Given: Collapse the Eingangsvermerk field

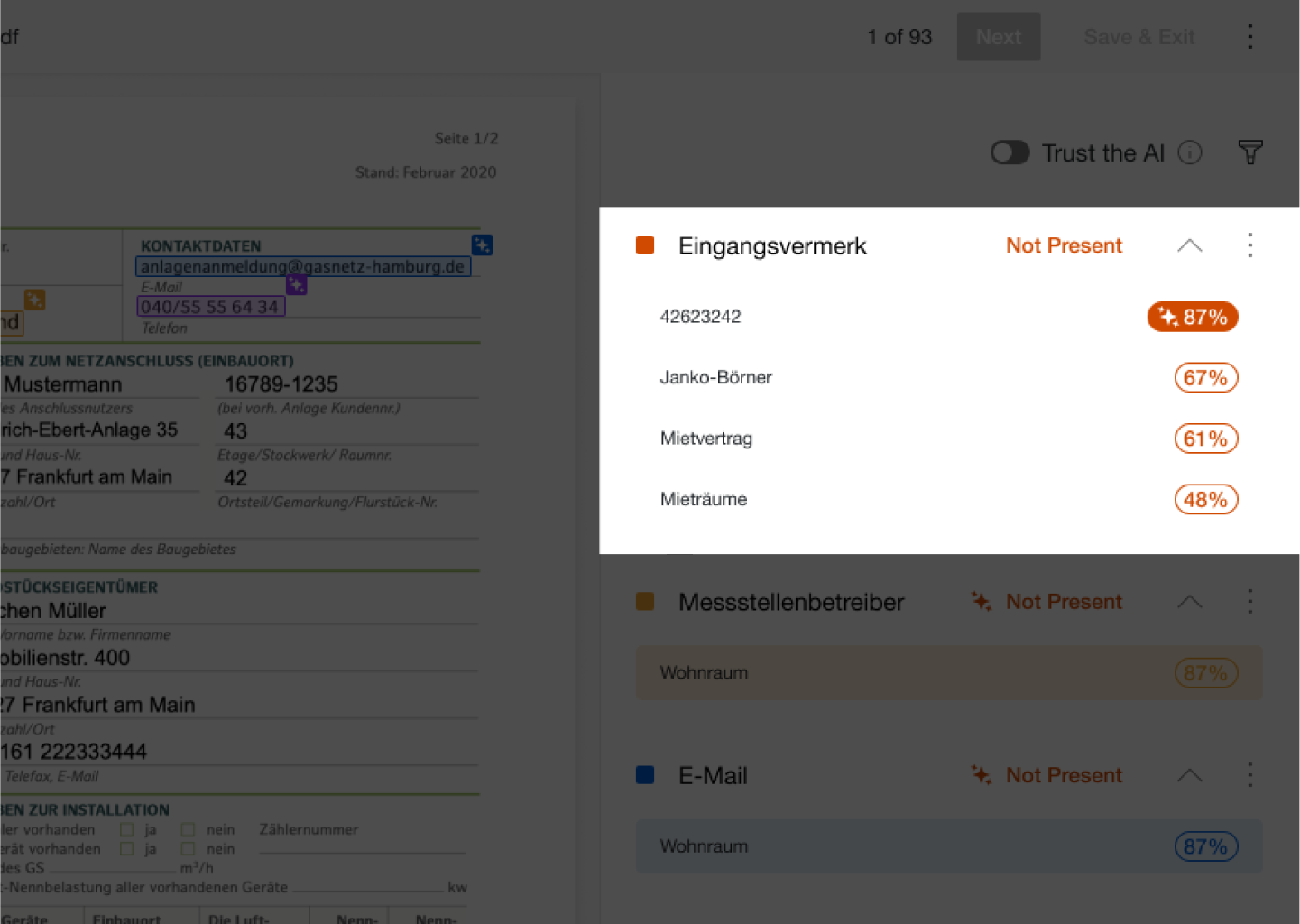Looking at the screenshot, I should click(1190, 245).
